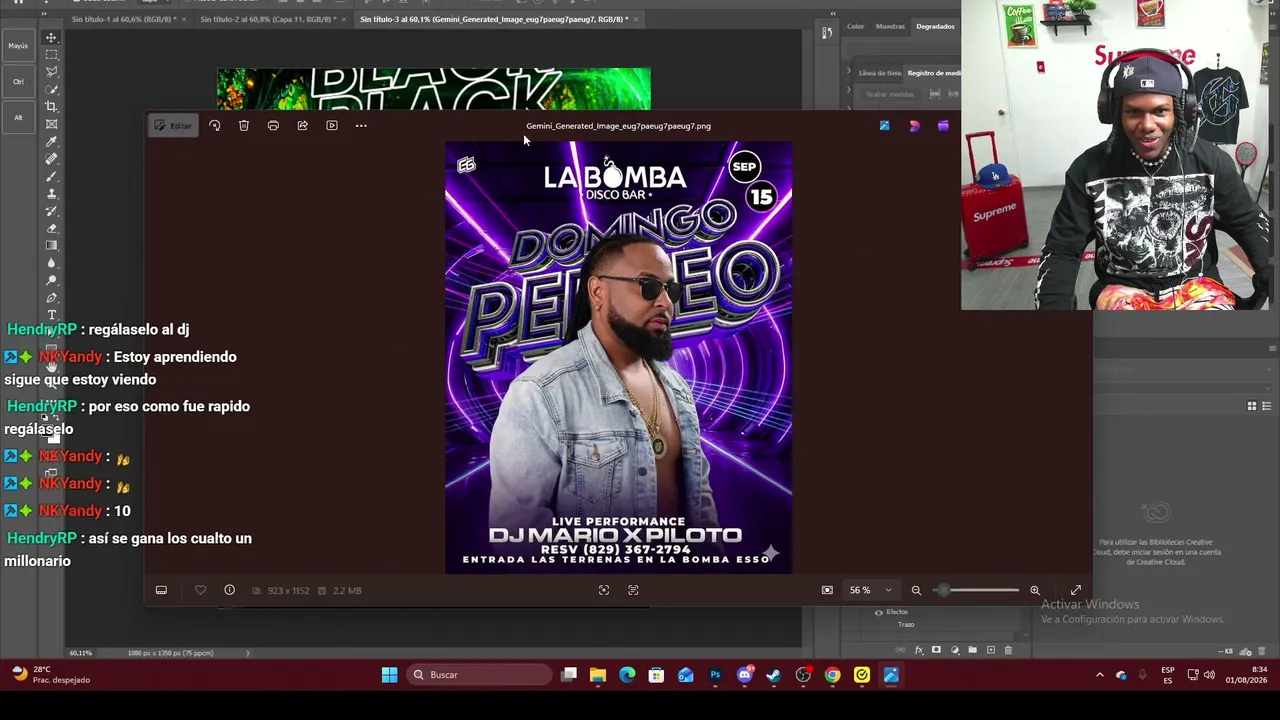Select the Eraser tool

pos(51,228)
